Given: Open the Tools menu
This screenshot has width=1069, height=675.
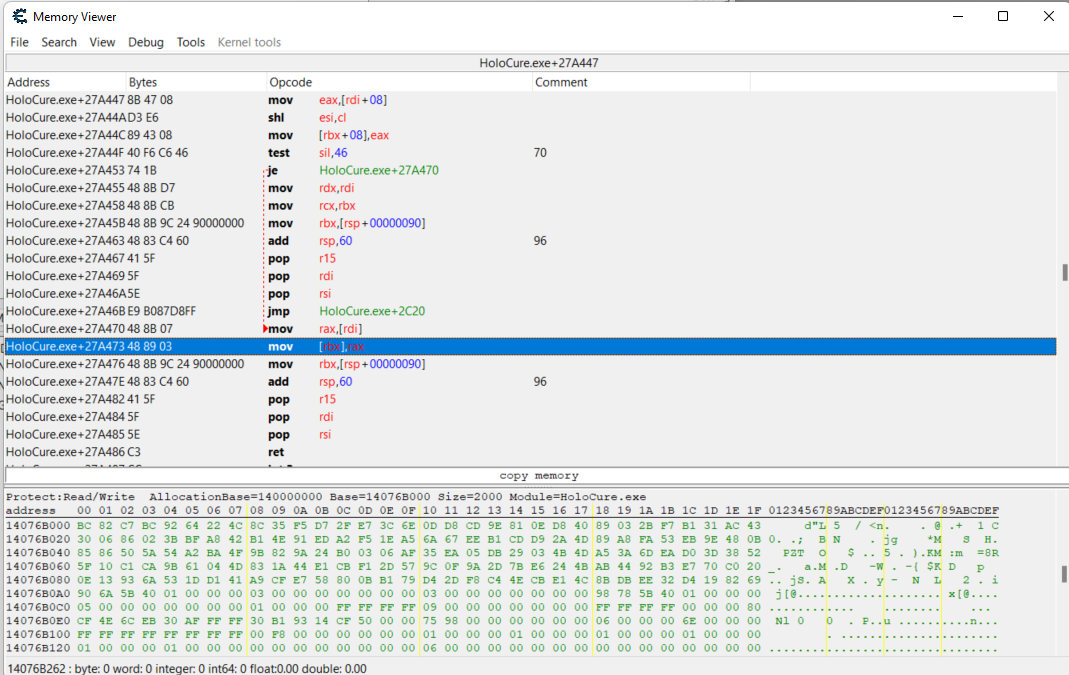Looking at the screenshot, I should tap(191, 42).
